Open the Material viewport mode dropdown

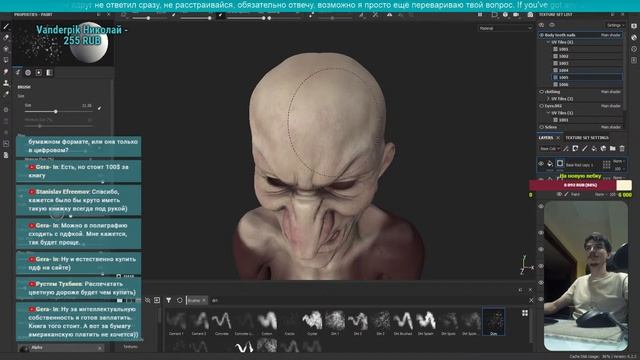[505, 28]
